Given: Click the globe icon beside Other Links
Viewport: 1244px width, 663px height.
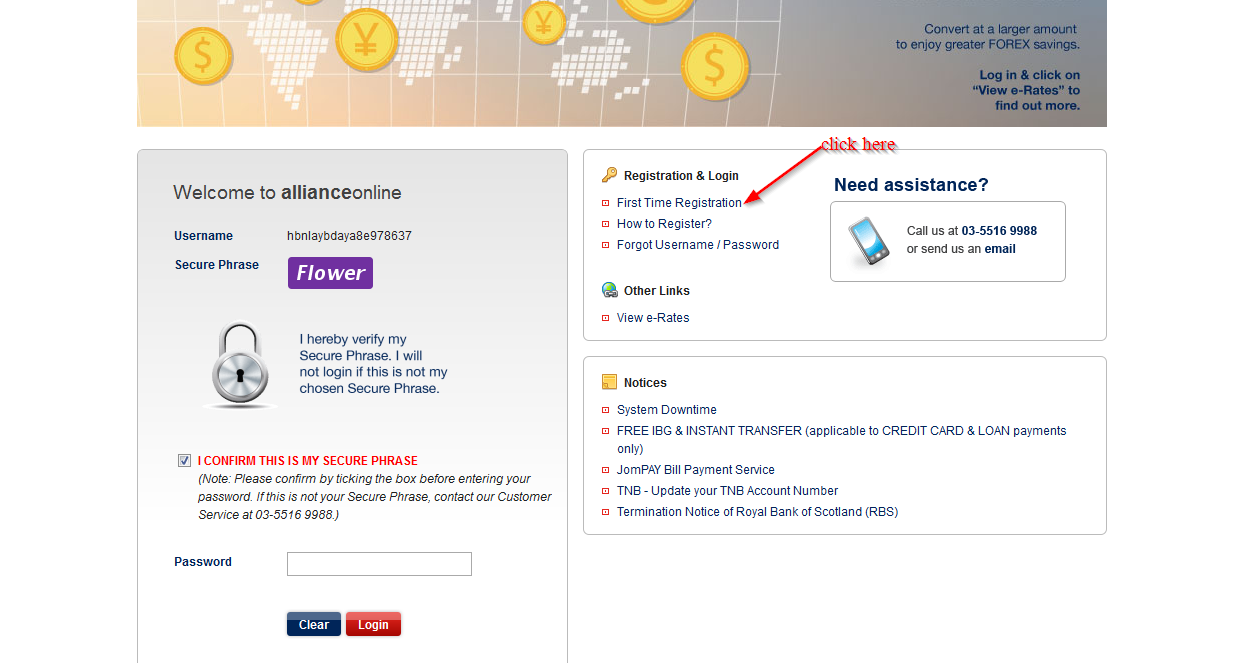Looking at the screenshot, I should 609,290.
